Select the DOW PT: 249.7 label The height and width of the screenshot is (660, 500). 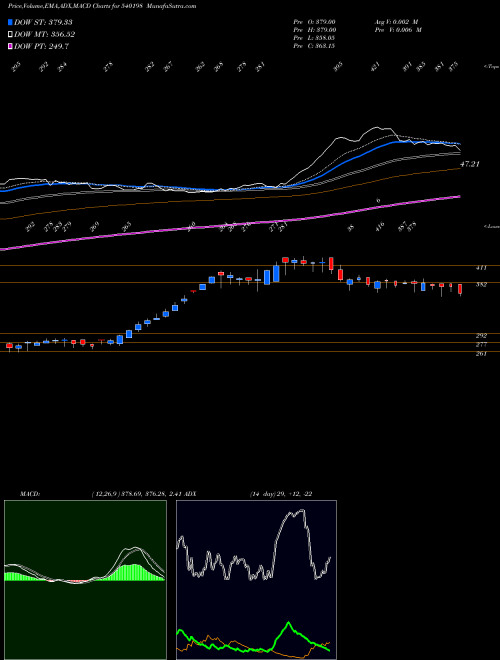[x=41, y=47]
